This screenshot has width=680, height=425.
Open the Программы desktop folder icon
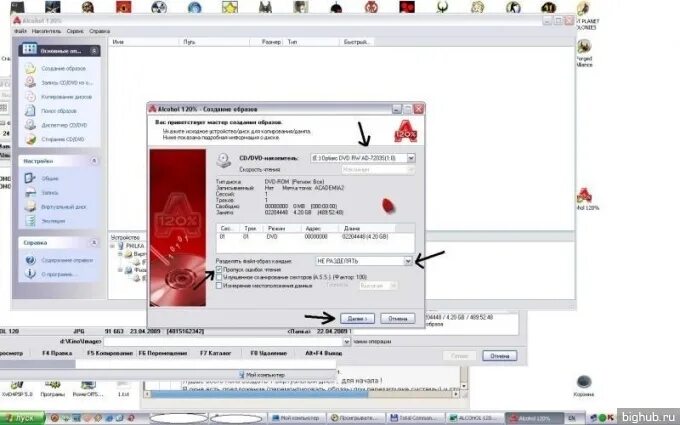point(52,385)
